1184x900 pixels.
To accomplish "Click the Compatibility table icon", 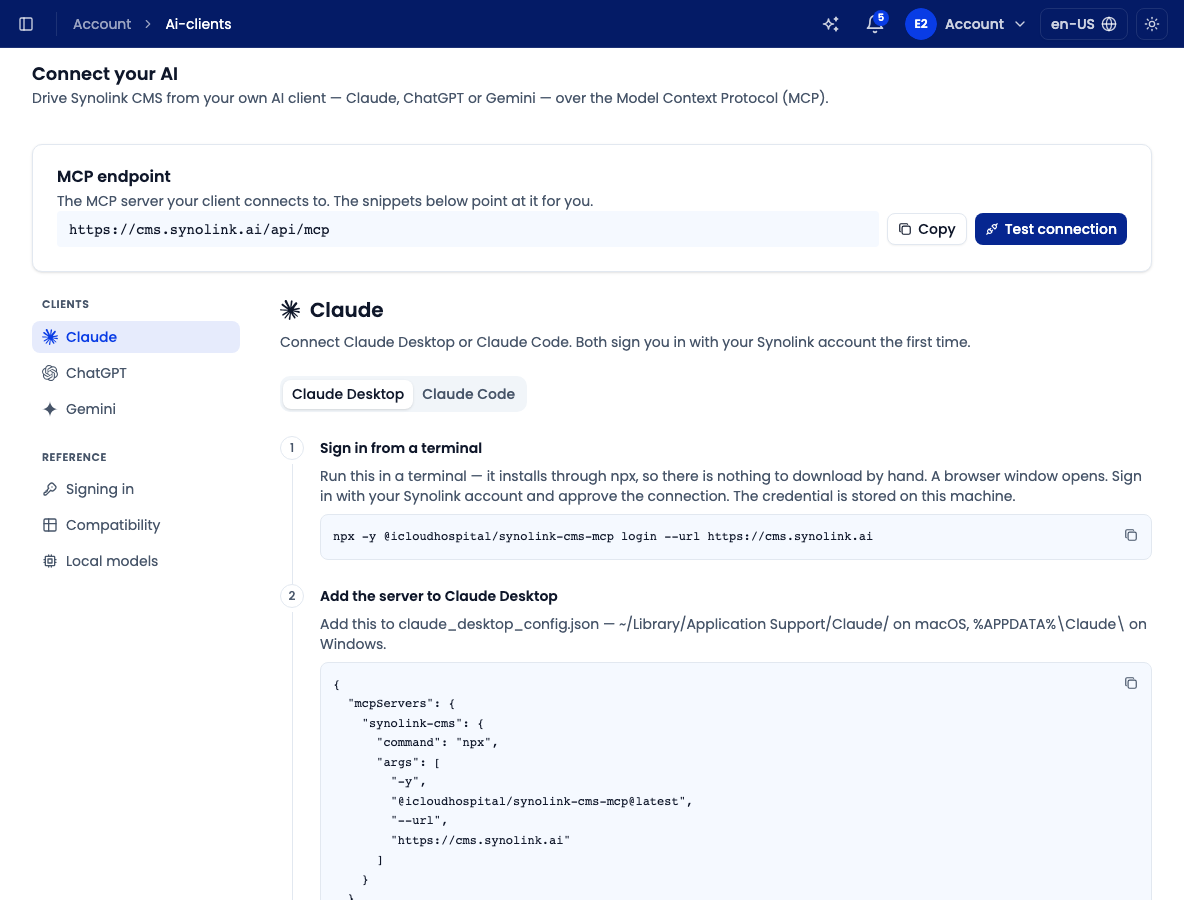I will pos(50,525).
